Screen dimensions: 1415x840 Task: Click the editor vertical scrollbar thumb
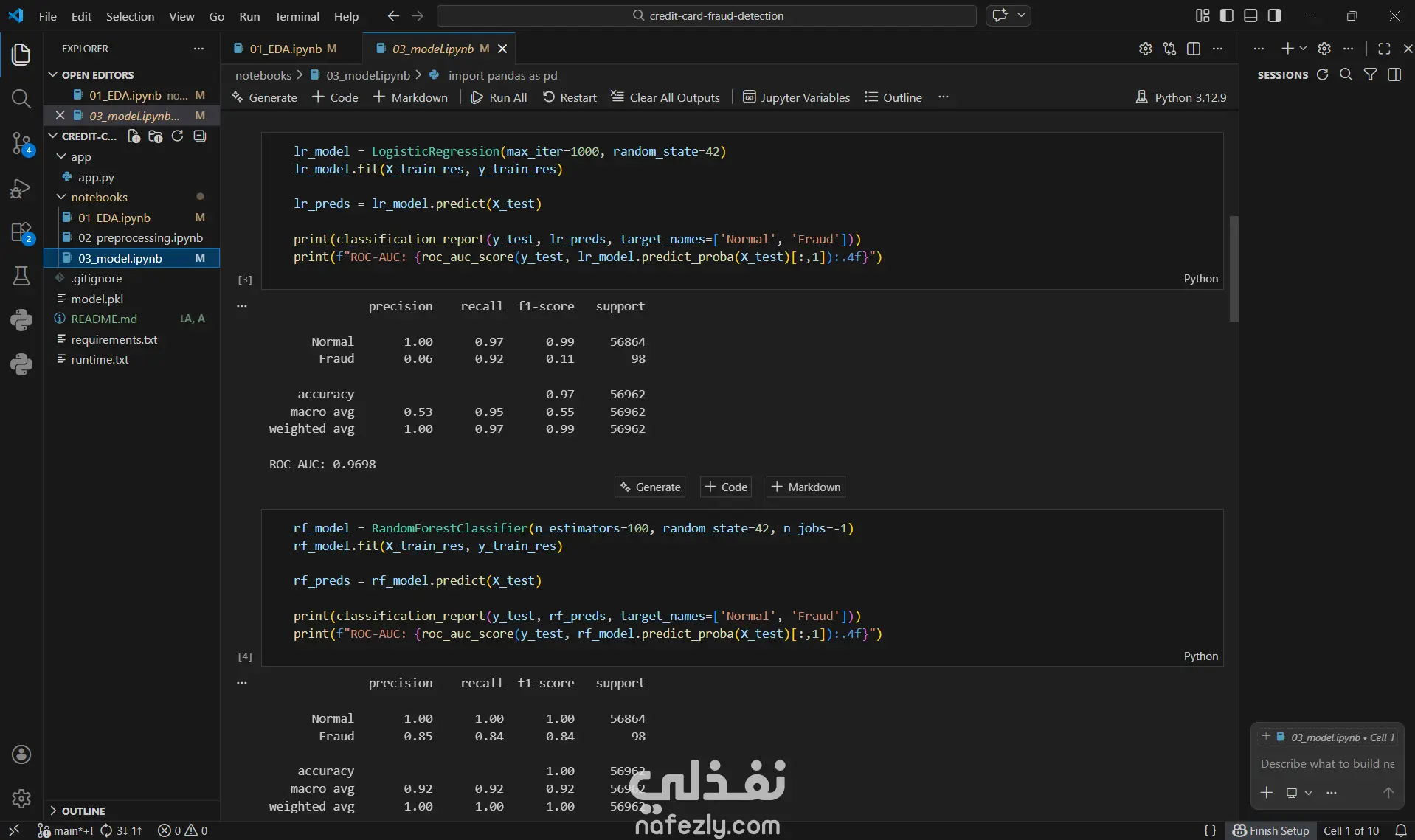pos(1234,268)
